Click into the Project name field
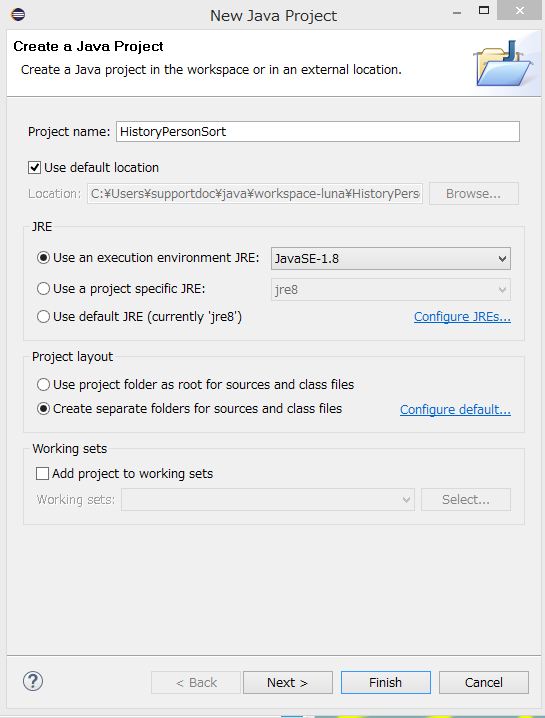This screenshot has height=718, width=545. click(318, 132)
